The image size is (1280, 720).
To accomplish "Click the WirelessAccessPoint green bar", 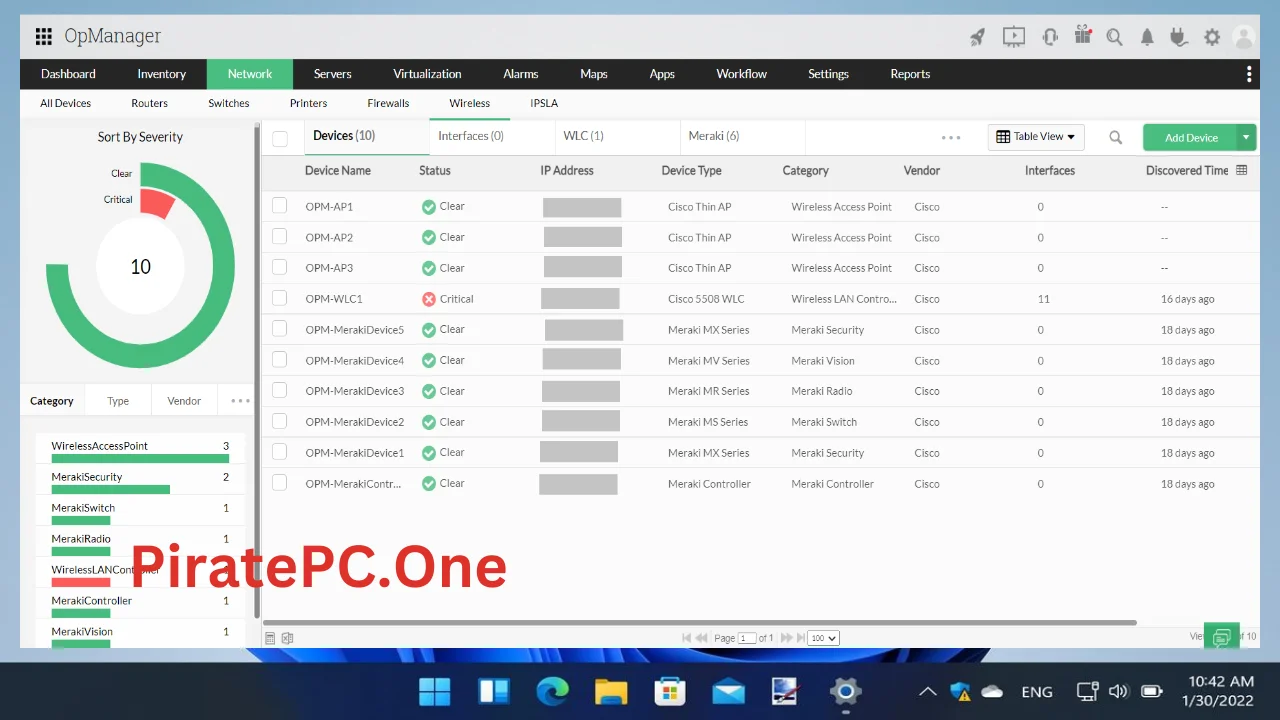I will pos(140,459).
